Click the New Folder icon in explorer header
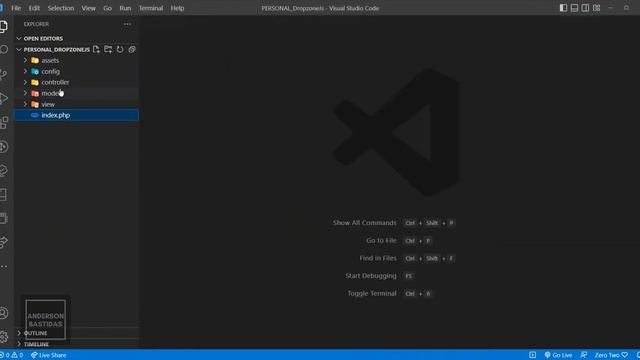Image resolution: width=640 pixels, height=360 pixels. [108, 49]
